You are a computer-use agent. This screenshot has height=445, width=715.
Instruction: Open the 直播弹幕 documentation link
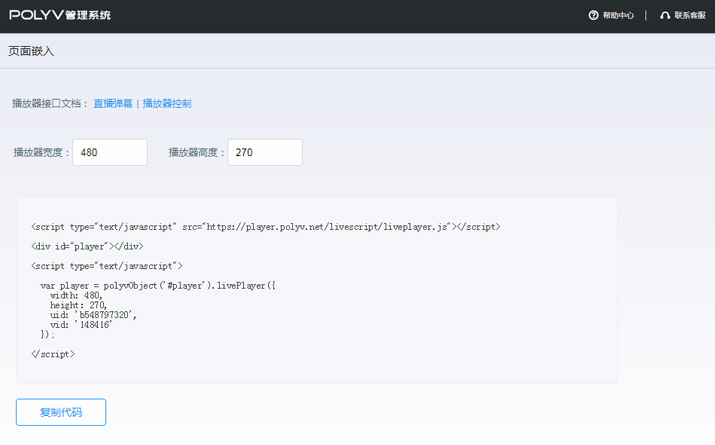[112, 103]
